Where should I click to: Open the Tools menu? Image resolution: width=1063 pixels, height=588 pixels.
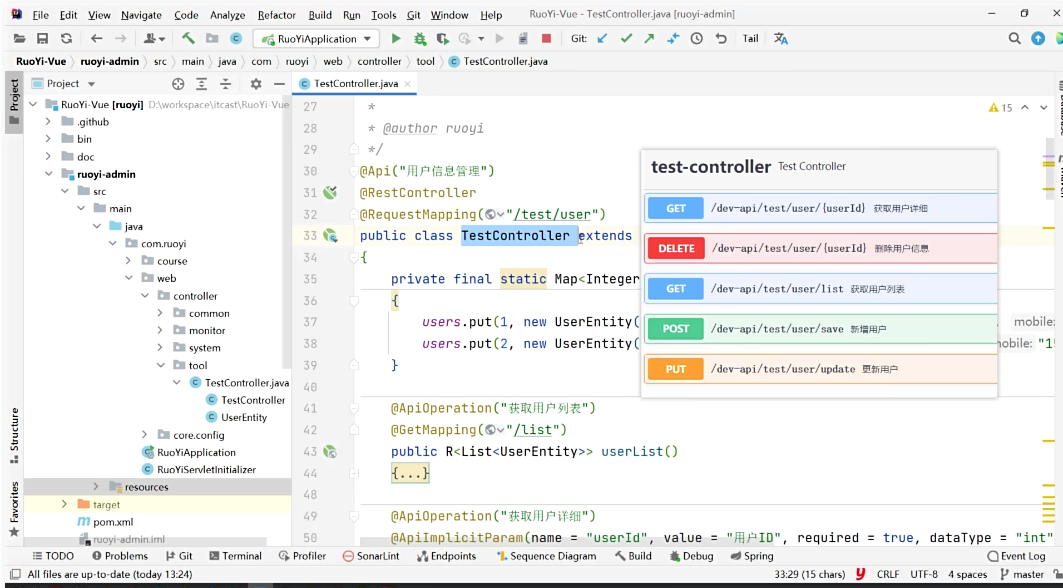click(x=383, y=14)
